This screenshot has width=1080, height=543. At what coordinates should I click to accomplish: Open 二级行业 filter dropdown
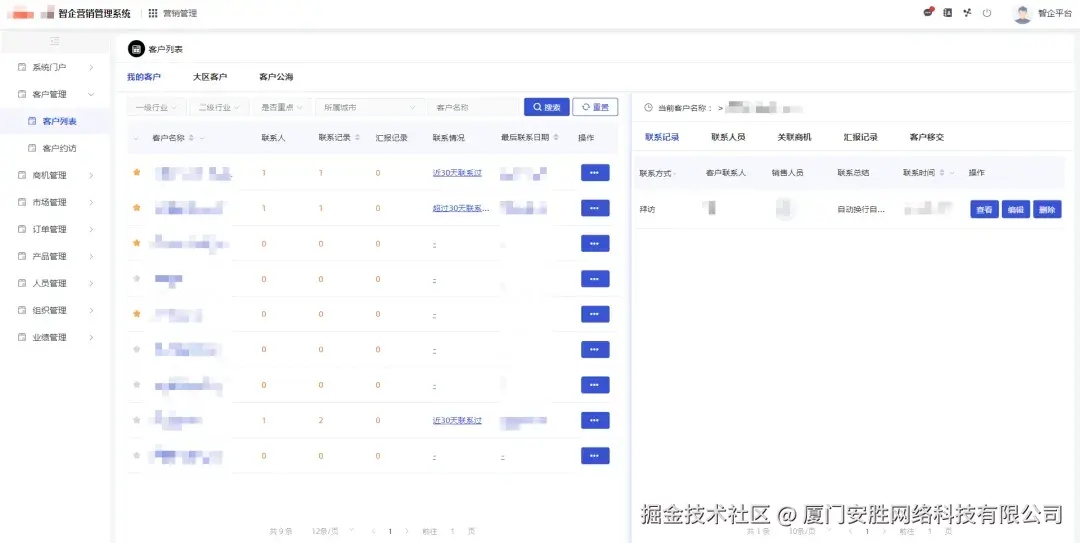pyautogui.click(x=219, y=107)
